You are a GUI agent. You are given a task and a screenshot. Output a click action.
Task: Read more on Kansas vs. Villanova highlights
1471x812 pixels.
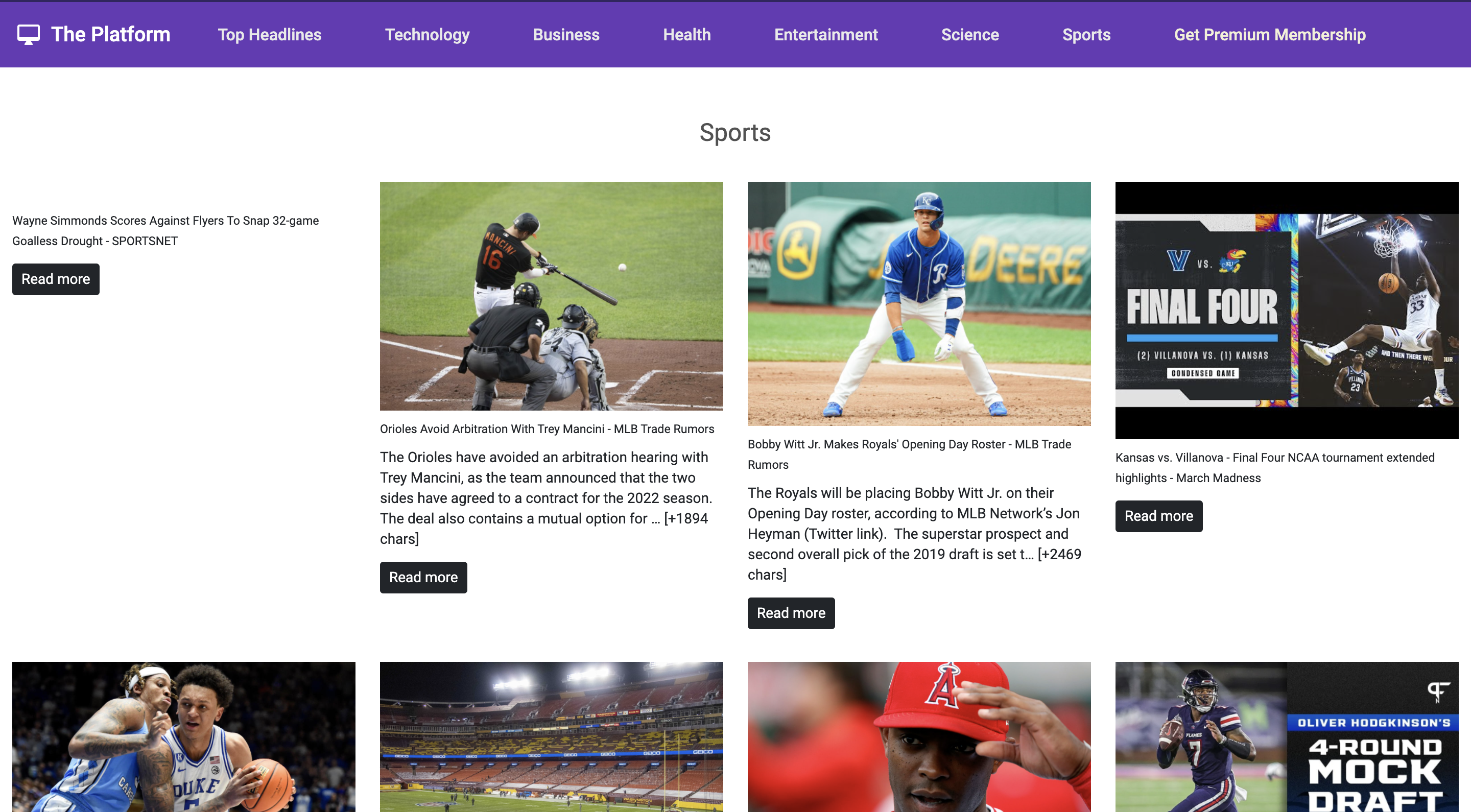pos(1158,516)
